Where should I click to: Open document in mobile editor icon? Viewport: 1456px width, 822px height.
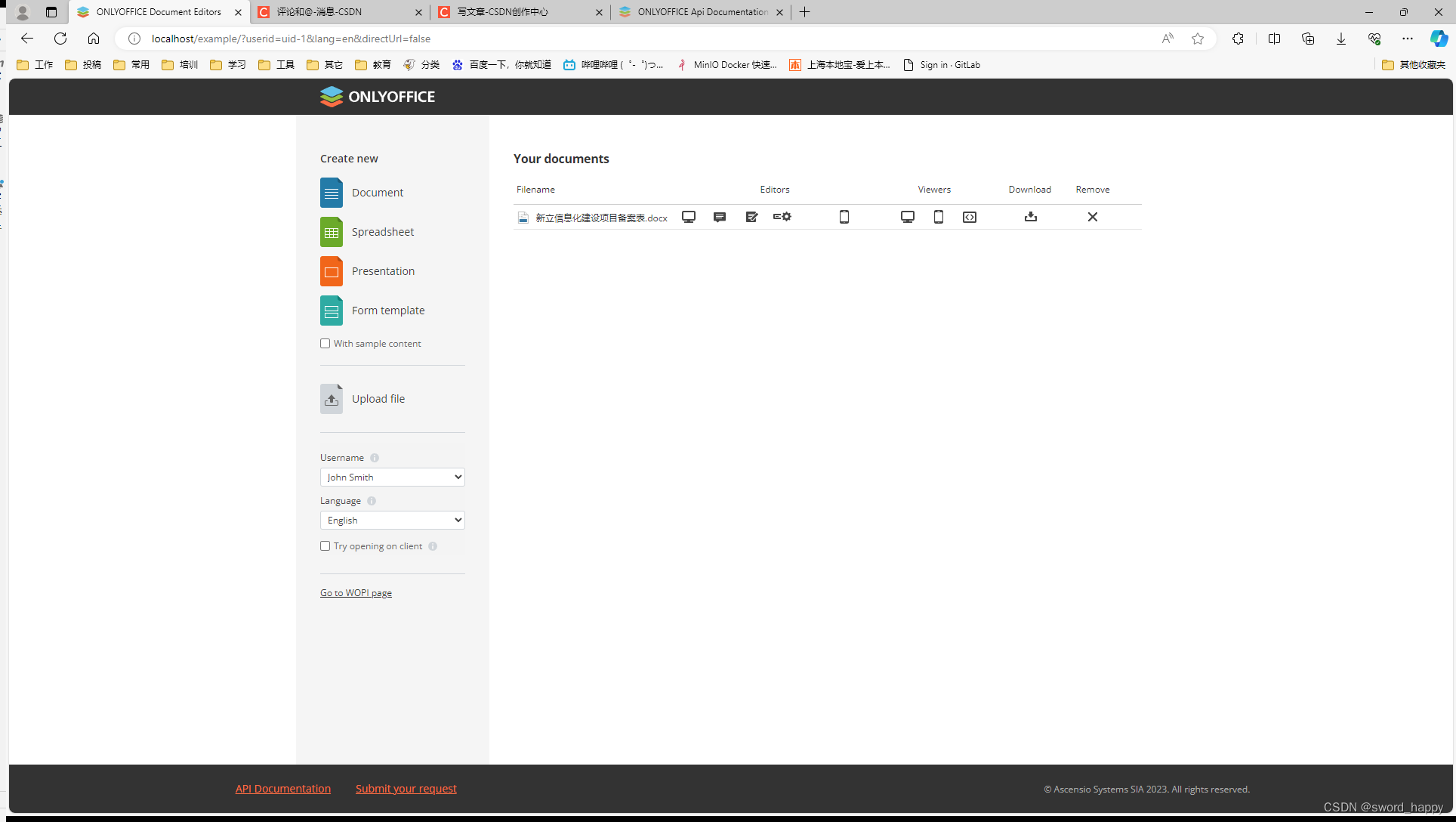pyautogui.click(x=844, y=217)
